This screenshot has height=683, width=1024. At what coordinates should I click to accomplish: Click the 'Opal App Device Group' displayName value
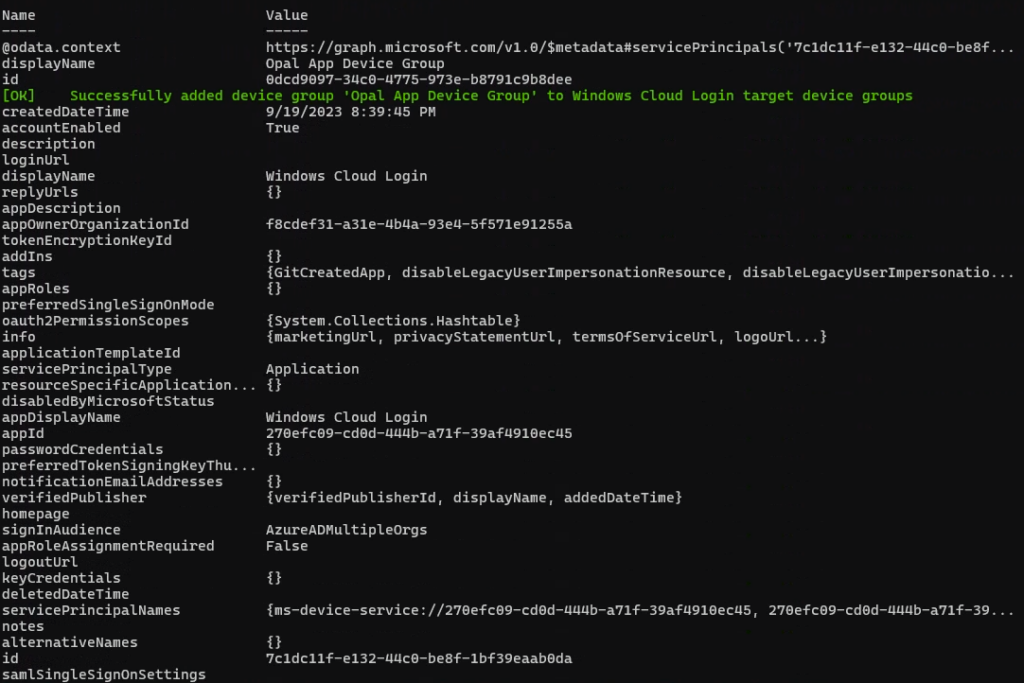coord(355,64)
